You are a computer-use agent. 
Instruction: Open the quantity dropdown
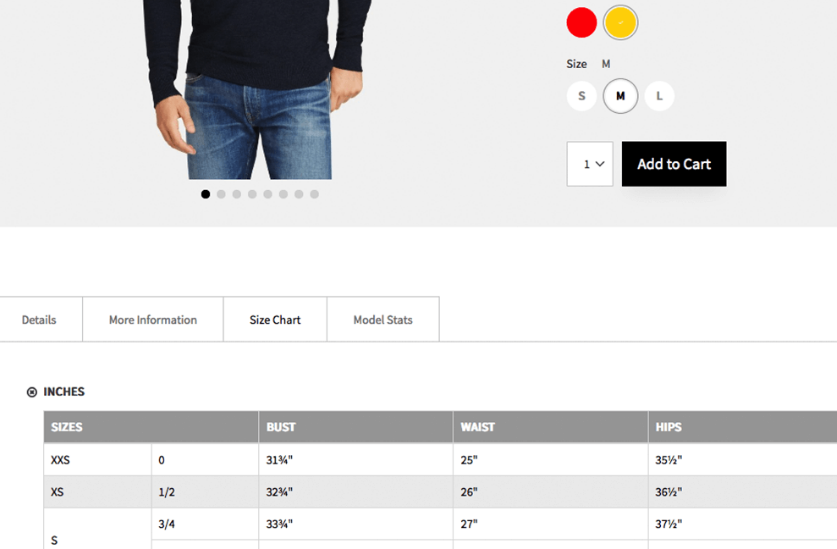click(590, 164)
